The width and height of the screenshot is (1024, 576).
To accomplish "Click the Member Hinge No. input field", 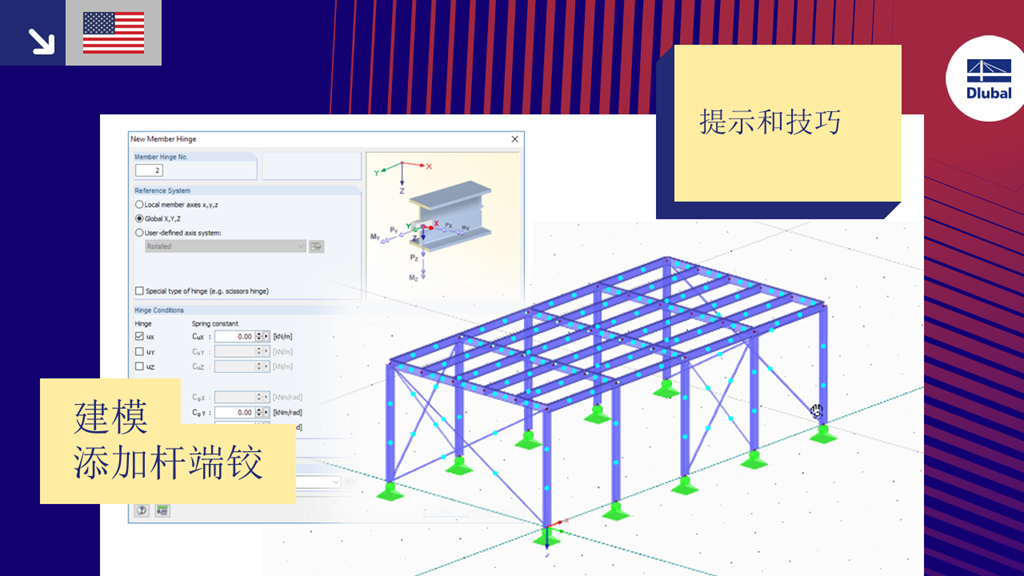I will point(149,170).
